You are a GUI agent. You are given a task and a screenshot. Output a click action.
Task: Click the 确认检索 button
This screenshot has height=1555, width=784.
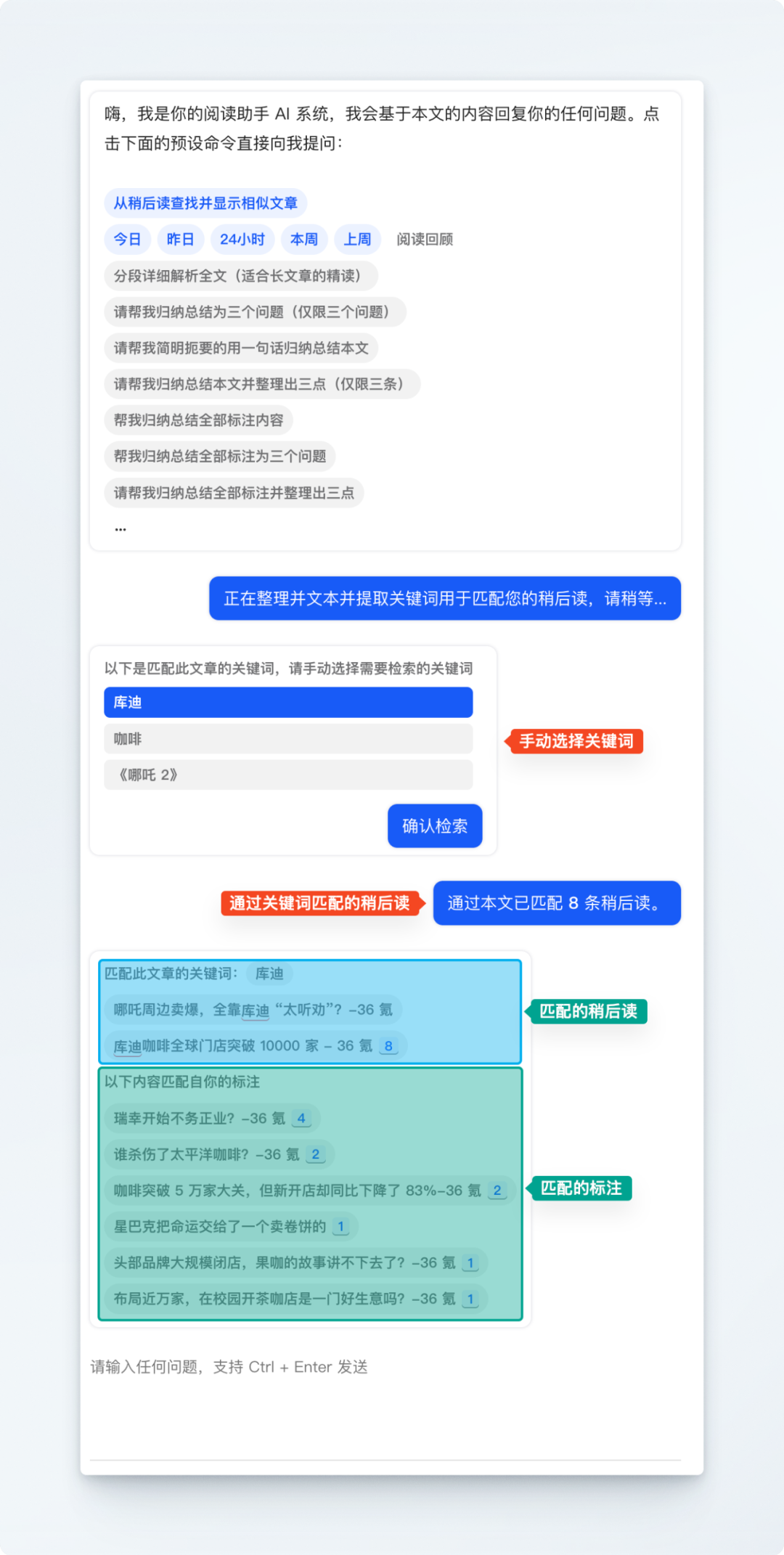[x=435, y=826]
